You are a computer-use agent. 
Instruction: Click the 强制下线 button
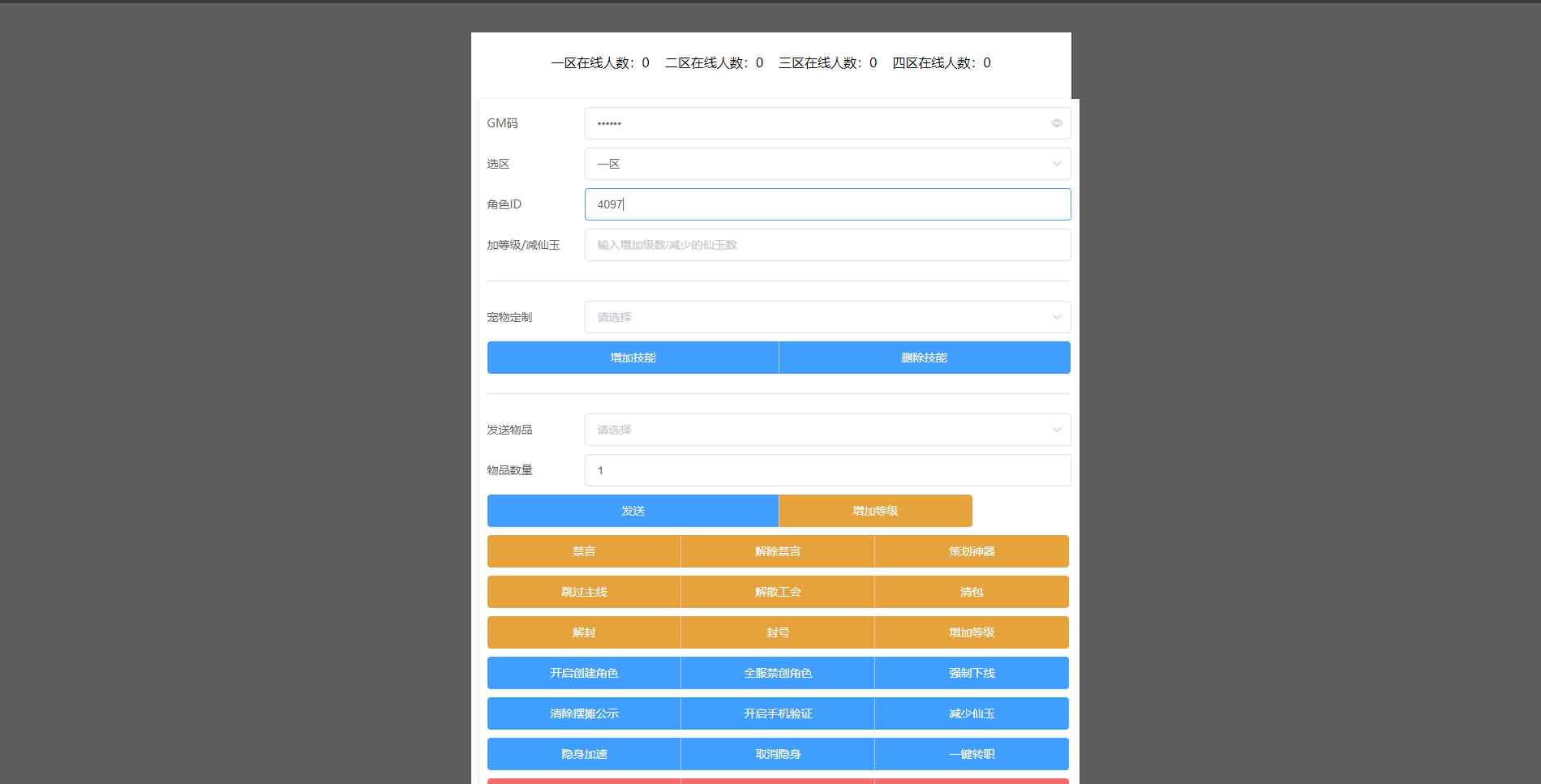(x=972, y=673)
